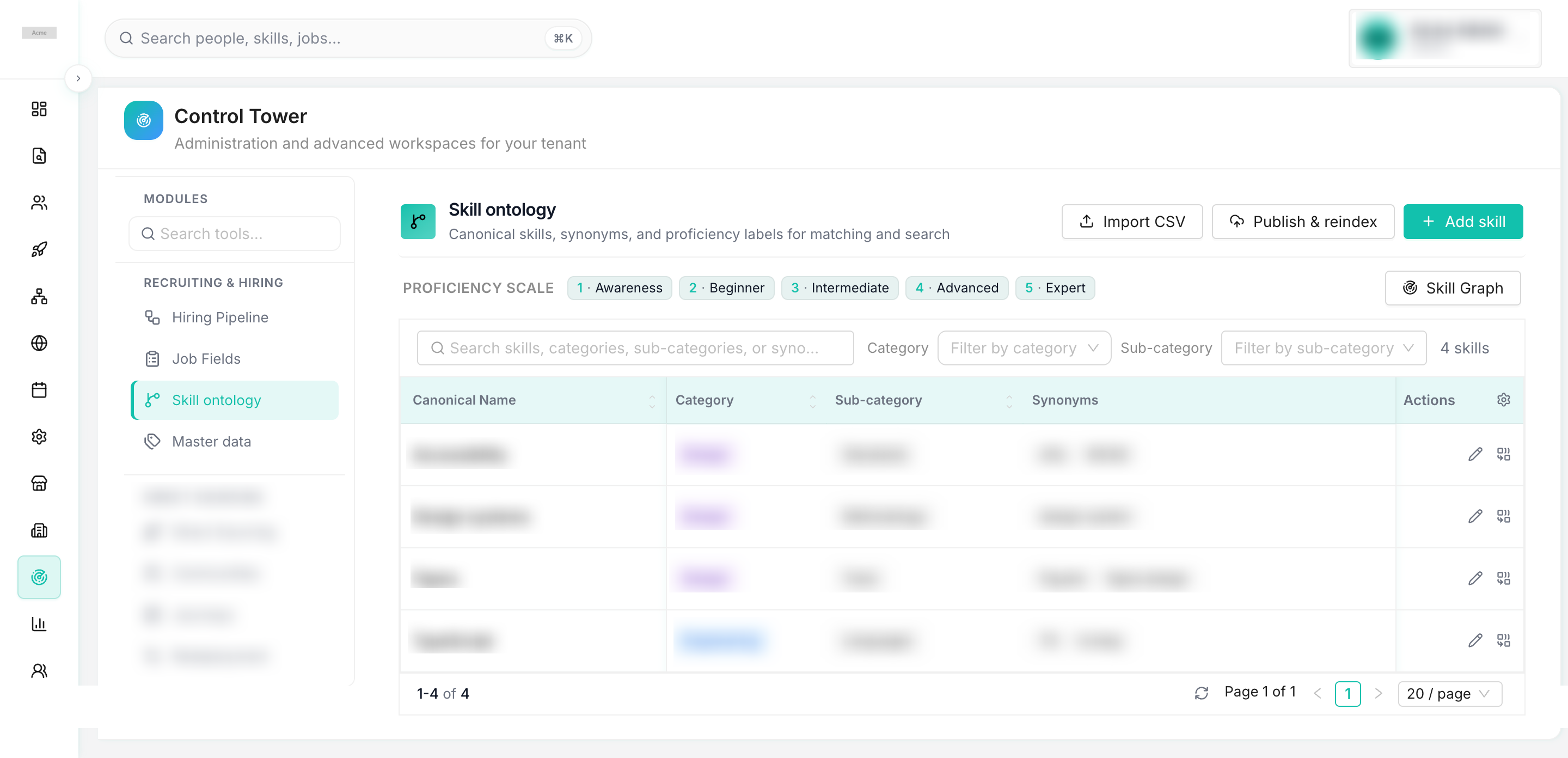This screenshot has width=1568, height=758.
Task: Open the settings gear icon in left rail
Action: (x=39, y=437)
